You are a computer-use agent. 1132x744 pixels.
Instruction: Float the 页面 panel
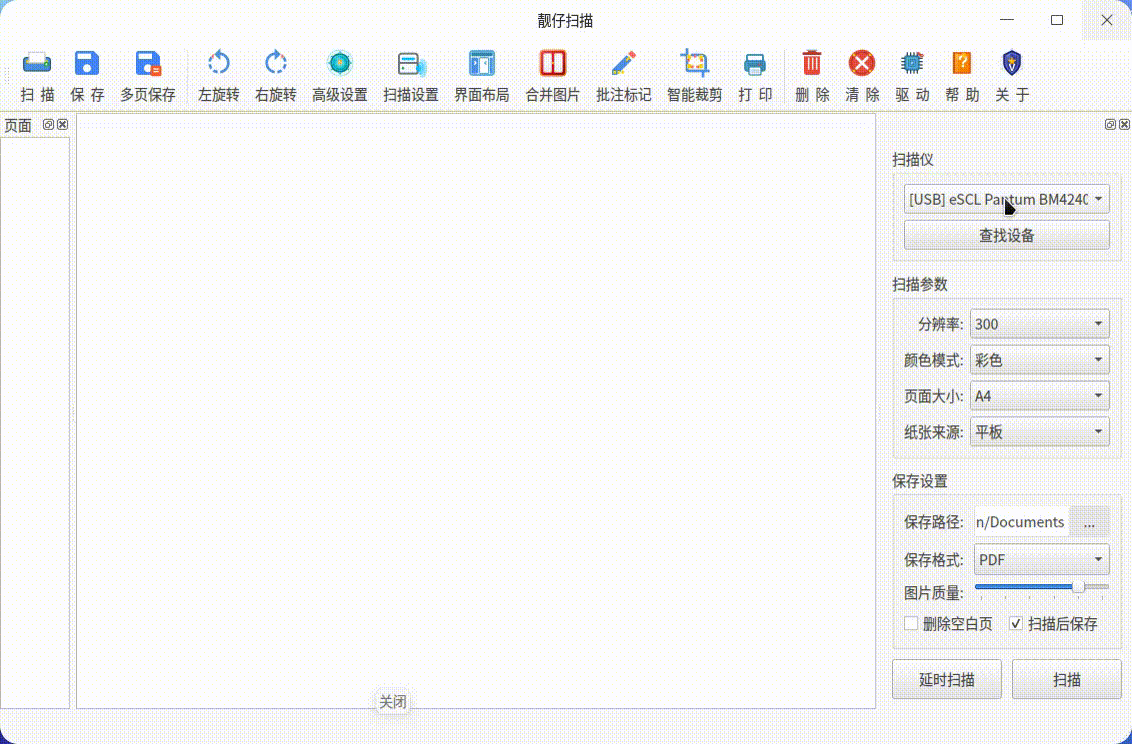pyautogui.click(x=48, y=124)
